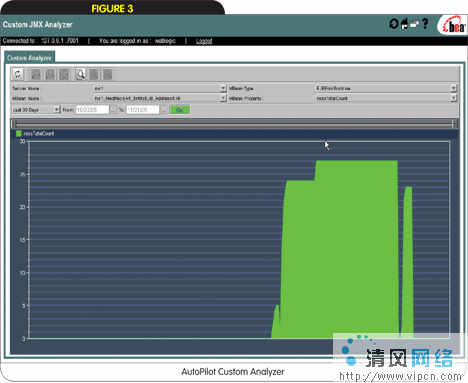
Task: Click the first greyed-out toolbar icon
Action: [x=36, y=74]
